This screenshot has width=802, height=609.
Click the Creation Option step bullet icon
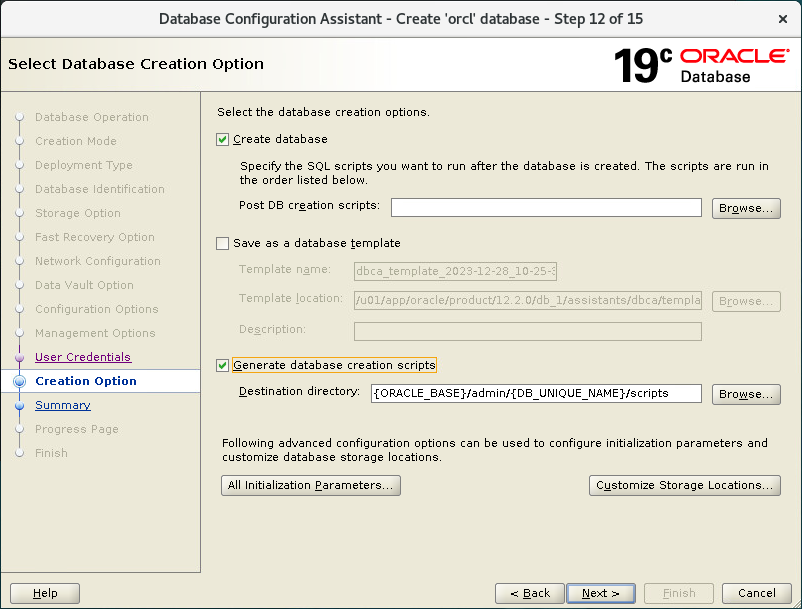click(19, 381)
